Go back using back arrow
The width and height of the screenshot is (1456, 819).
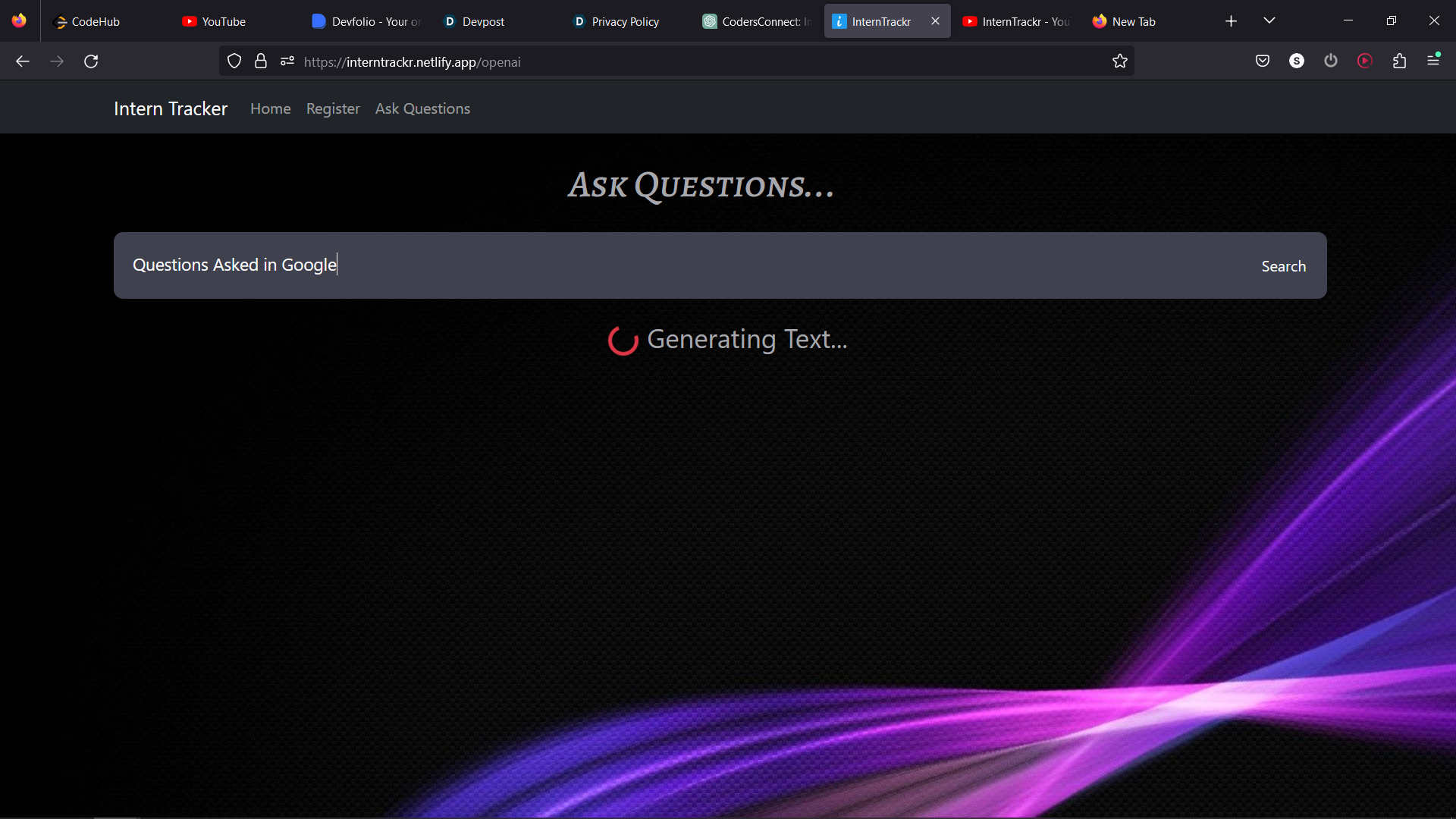point(23,61)
